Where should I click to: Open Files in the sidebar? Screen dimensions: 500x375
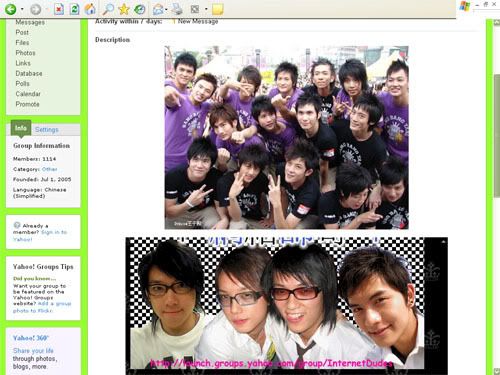[x=22, y=43]
